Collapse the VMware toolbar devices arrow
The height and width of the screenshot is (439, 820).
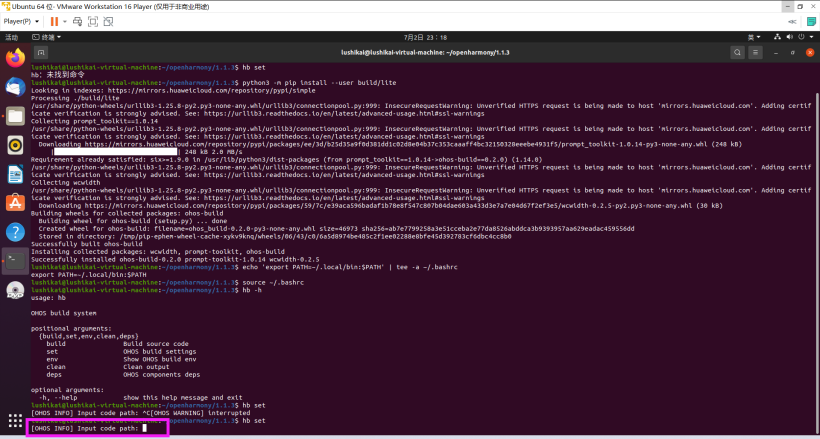tap(793, 21)
